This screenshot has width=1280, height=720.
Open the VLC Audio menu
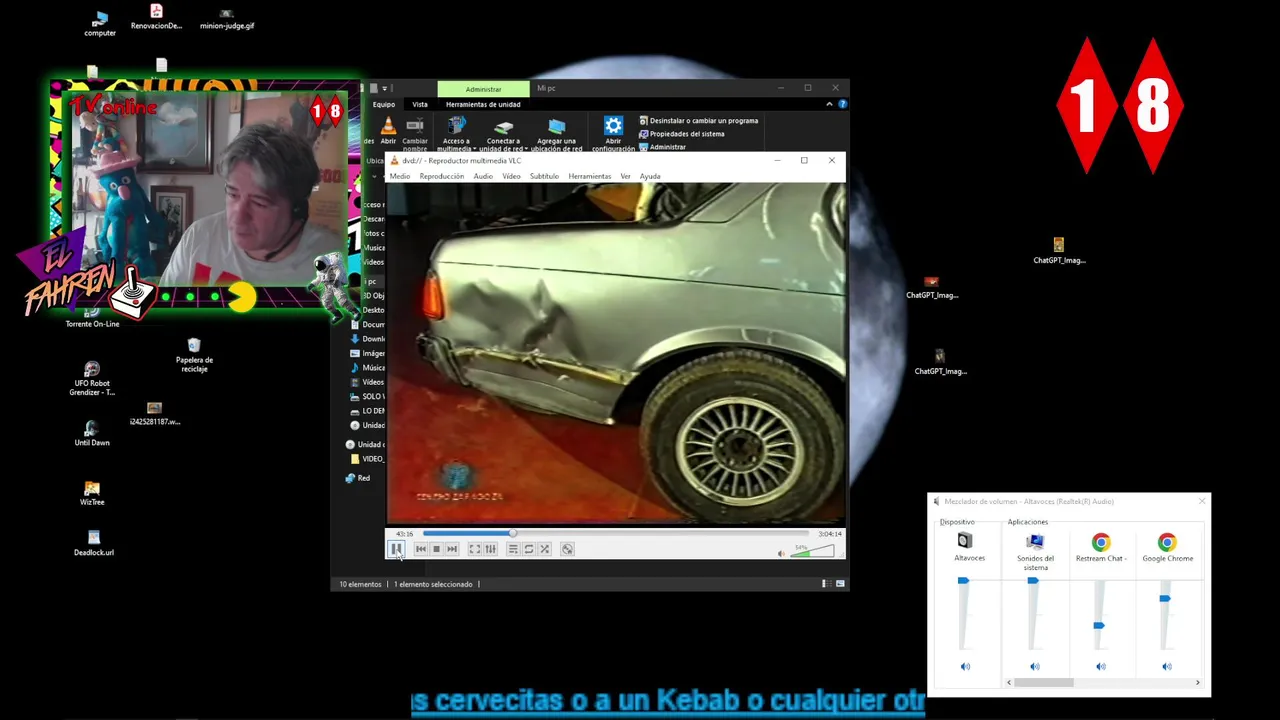[x=483, y=176]
